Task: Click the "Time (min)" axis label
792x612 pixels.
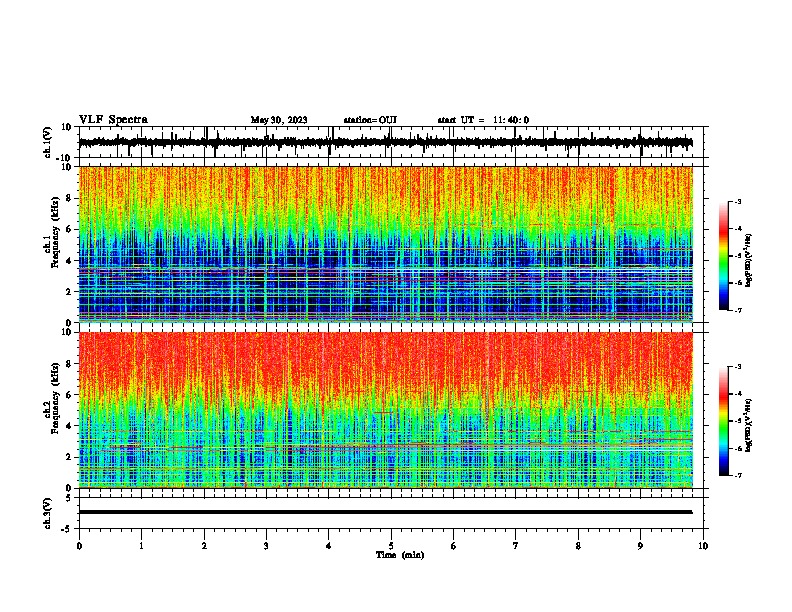Action: [x=400, y=555]
